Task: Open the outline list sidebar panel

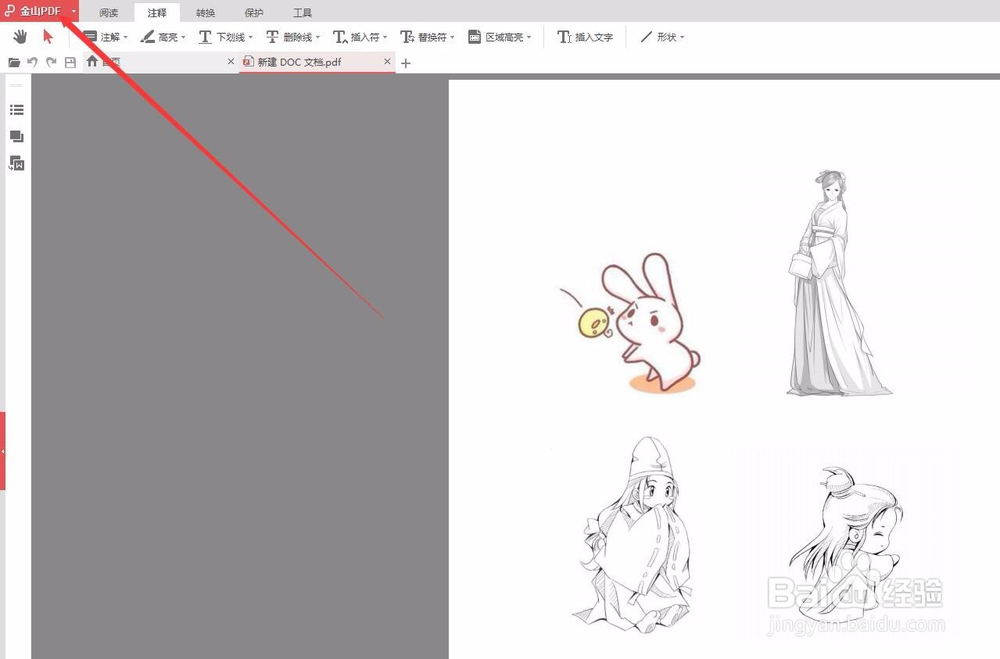Action: pyautogui.click(x=17, y=110)
